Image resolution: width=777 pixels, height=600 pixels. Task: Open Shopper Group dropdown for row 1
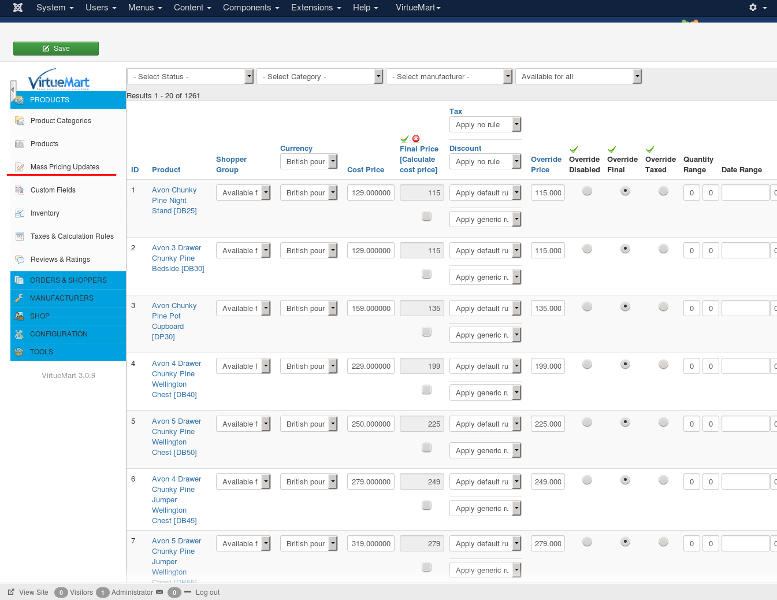tap(243, 193)
